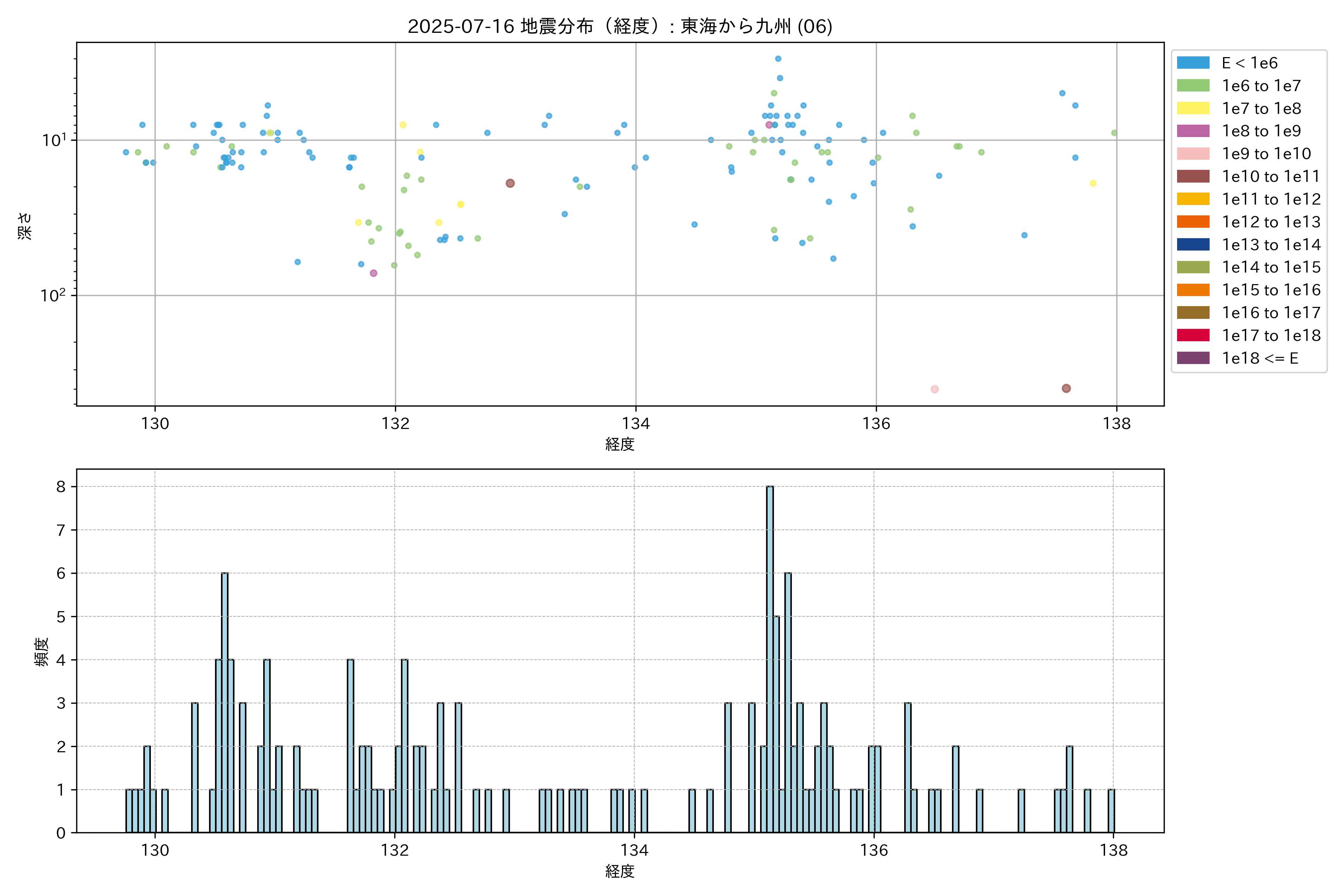Click the 頻度 y-axis label of histogram
Image resolution: width=1344 pixels, height=896 pixels.
[x=42, y=652]
